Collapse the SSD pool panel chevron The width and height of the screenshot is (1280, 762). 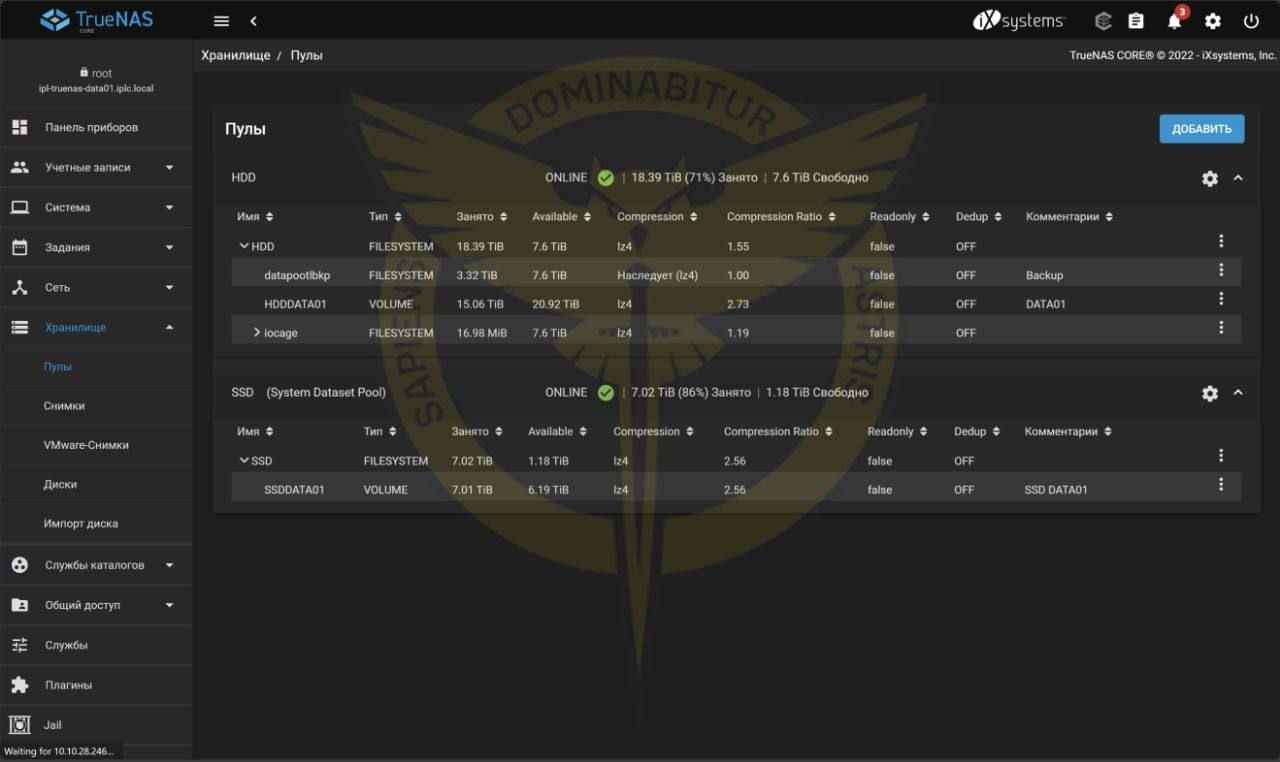(1238, 393)
